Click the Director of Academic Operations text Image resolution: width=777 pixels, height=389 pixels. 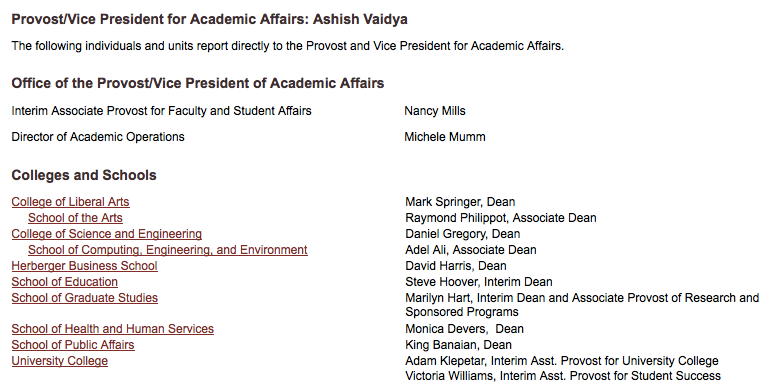click(x=98, y=136)
